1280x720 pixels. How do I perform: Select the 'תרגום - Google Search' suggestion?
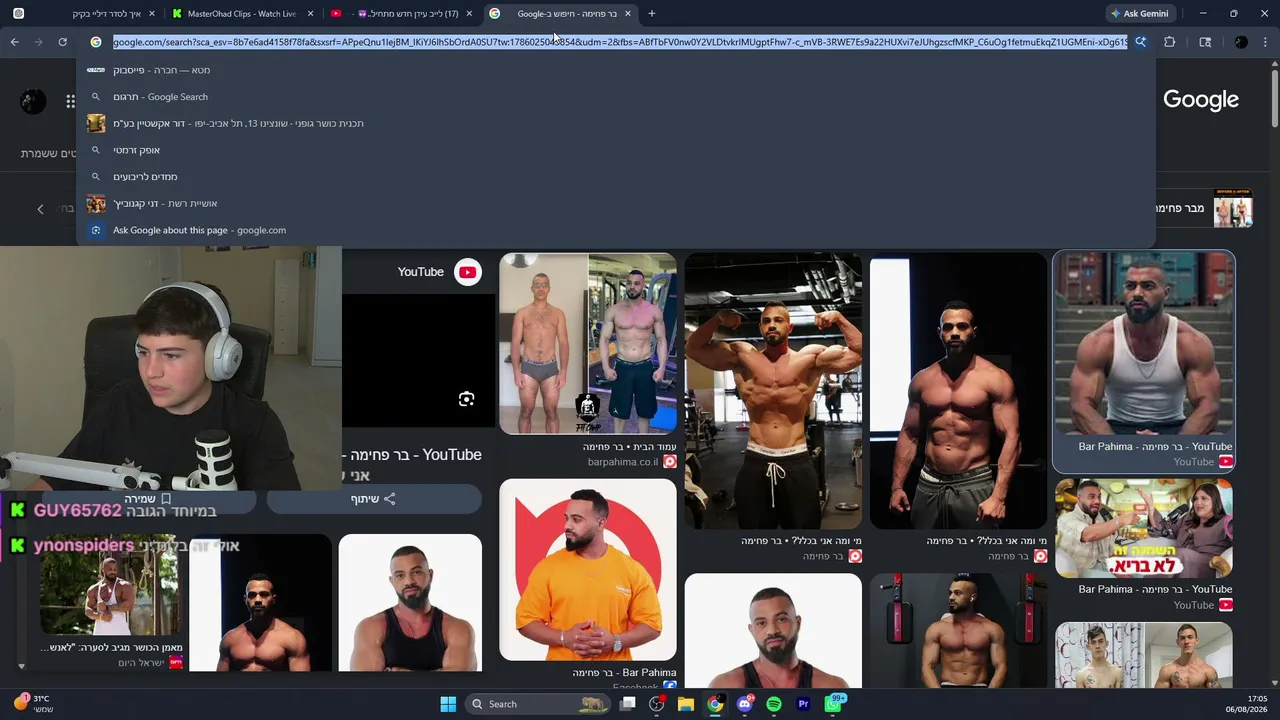tap(616, 97)
